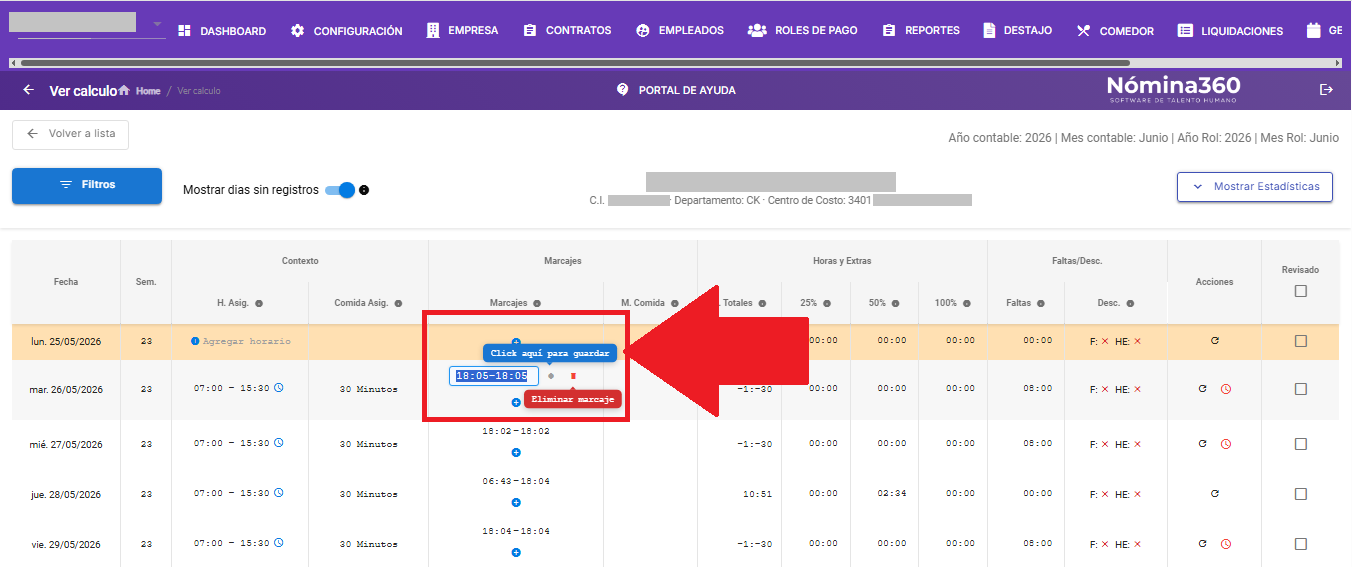Check Revisado for vie. 29/05/2026

(x=1300, y=544)
